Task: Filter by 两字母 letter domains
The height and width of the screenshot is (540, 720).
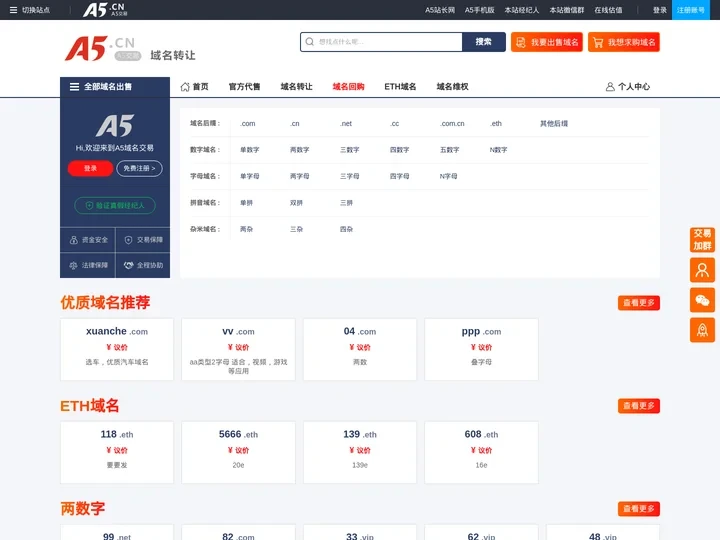Action: tap(299, 176)
